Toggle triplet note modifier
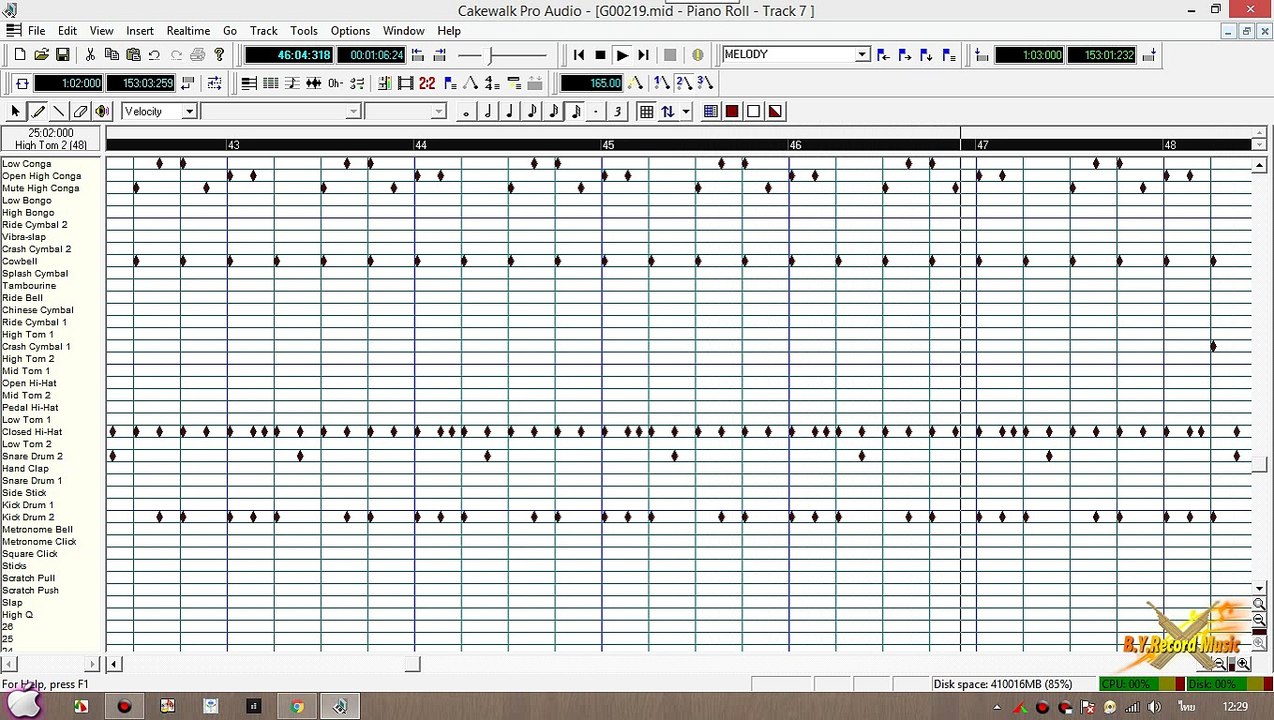1274x720 pixels. 618,111
